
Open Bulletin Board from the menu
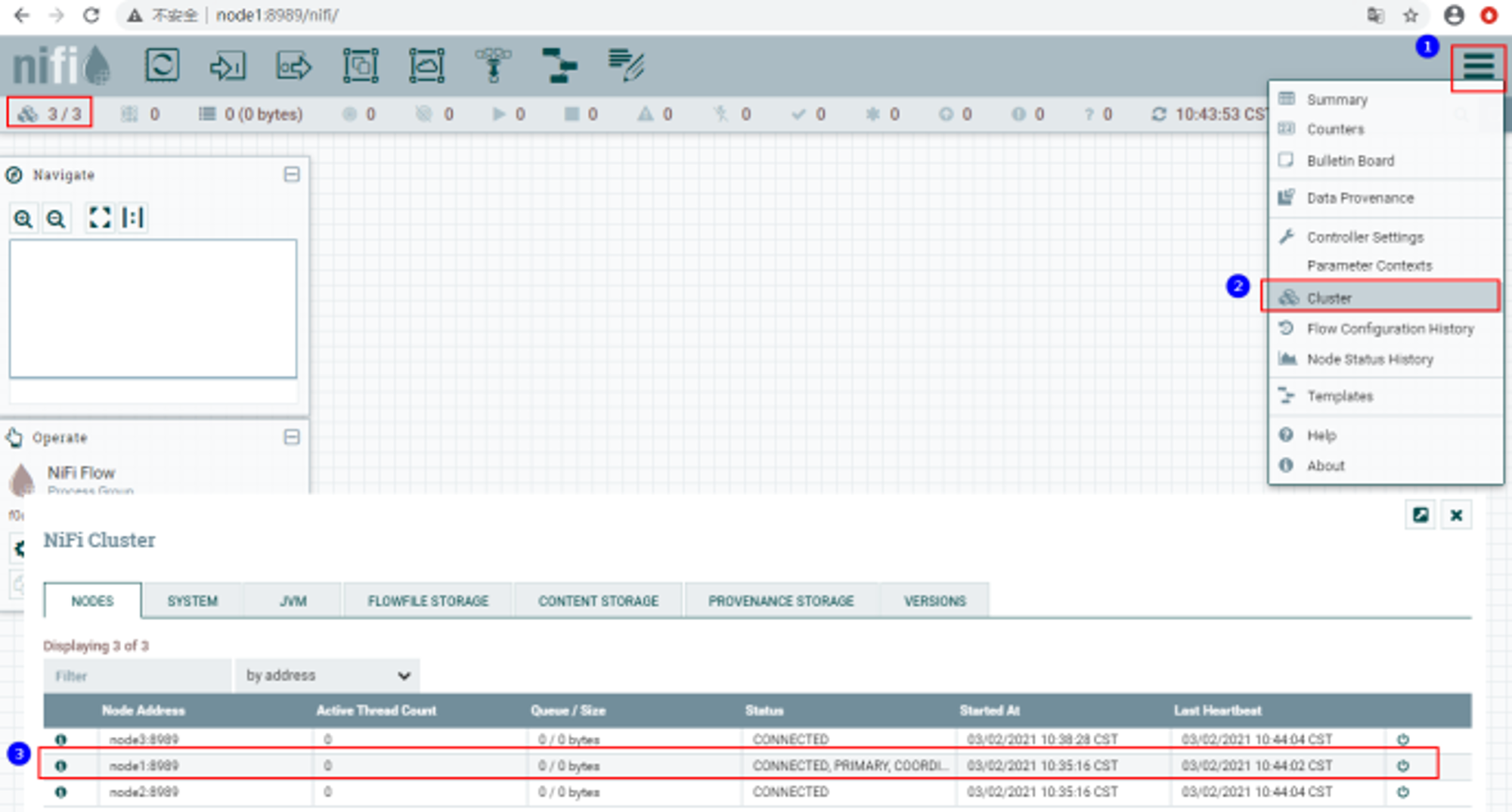point(1386,160)
